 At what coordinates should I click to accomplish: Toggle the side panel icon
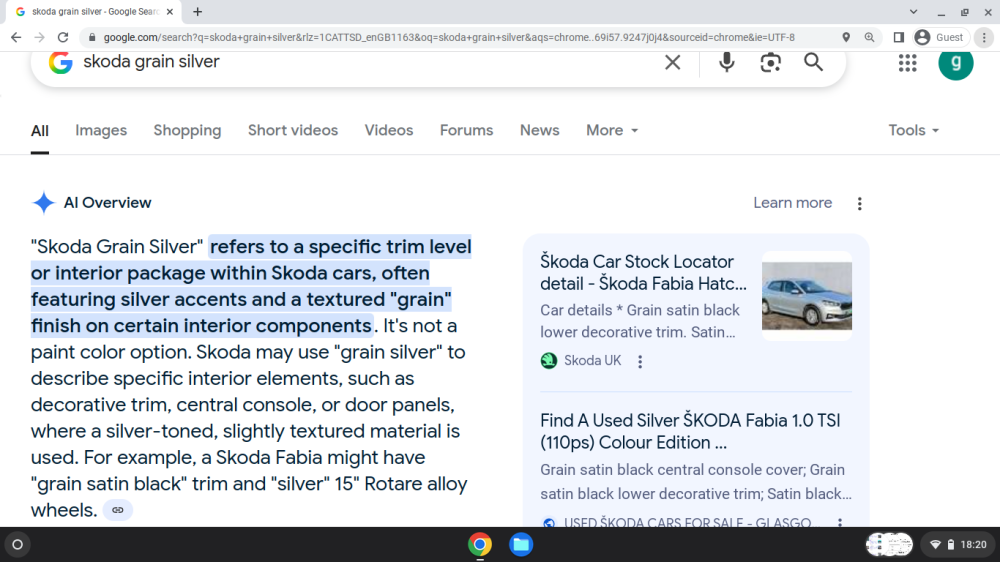[x=898, y=38]
